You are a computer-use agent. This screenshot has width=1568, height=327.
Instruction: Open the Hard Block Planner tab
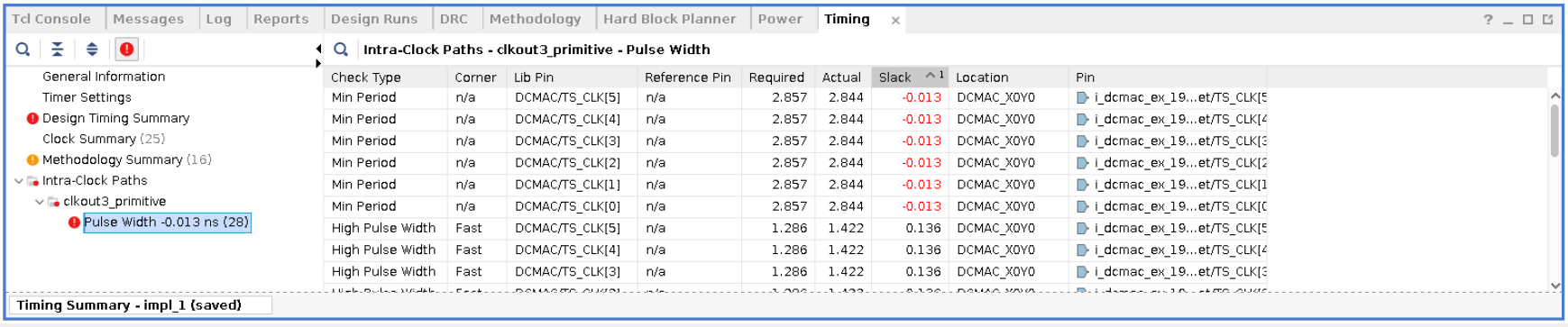pos(670,19)
